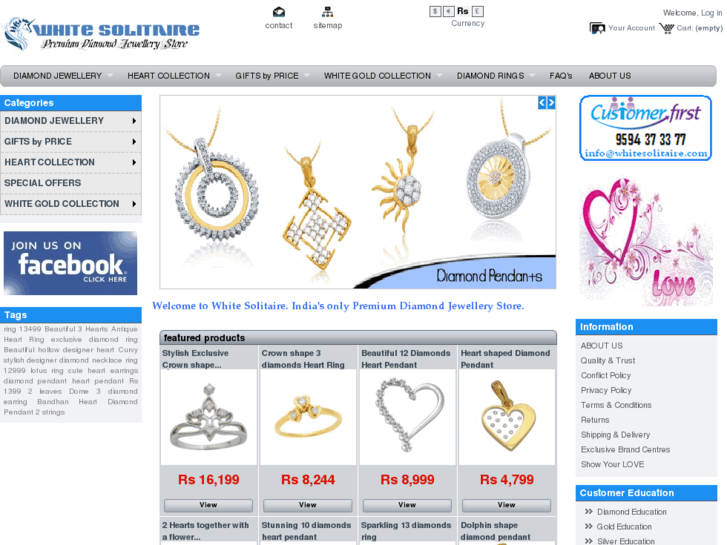
Task: Click the Your Account icon
Action: click(597, 28)
